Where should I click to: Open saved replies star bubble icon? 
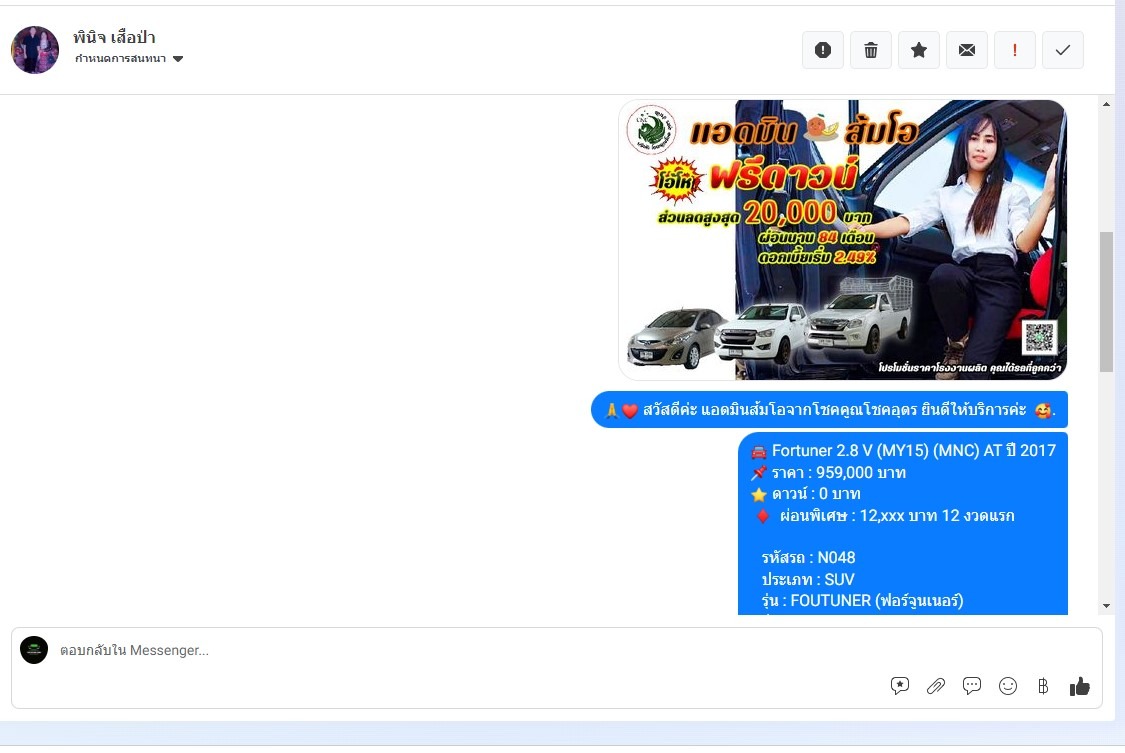[900, 686]
